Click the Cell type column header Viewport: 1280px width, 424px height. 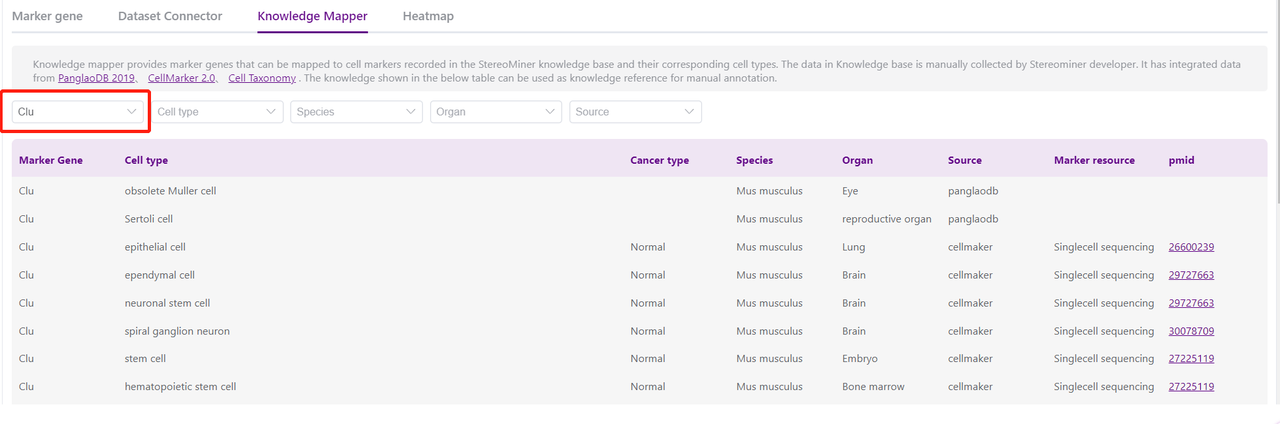coord(146,160)
